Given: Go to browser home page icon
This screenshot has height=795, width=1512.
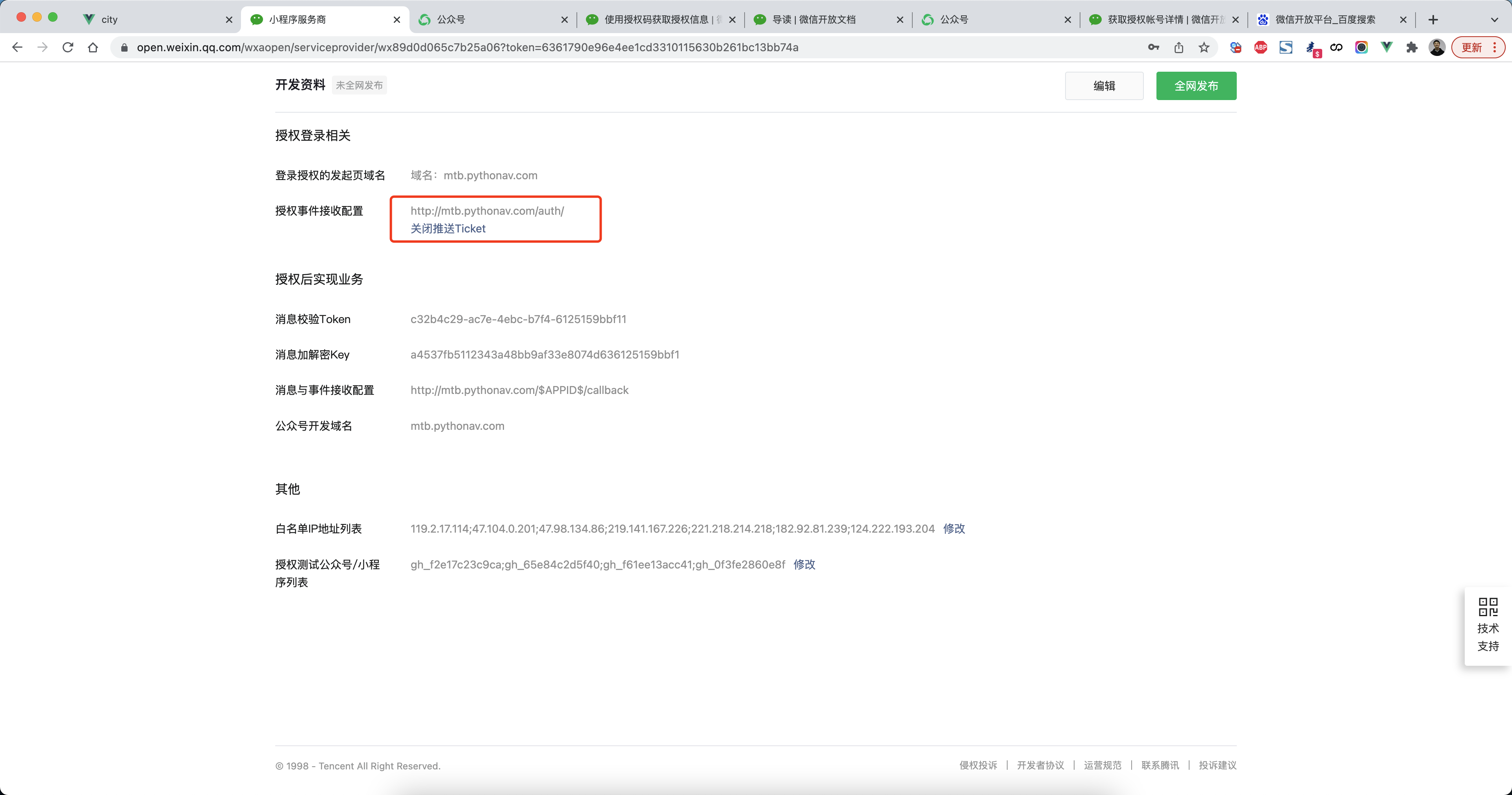Looking at the screenshot, I should coord(93,48).
